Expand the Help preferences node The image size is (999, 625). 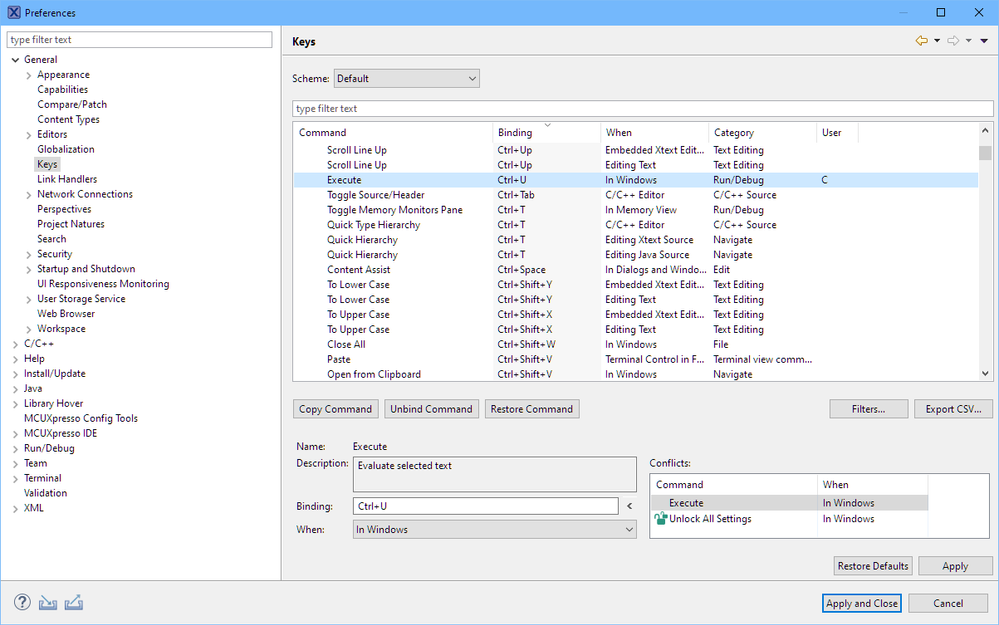pos(15,359)
